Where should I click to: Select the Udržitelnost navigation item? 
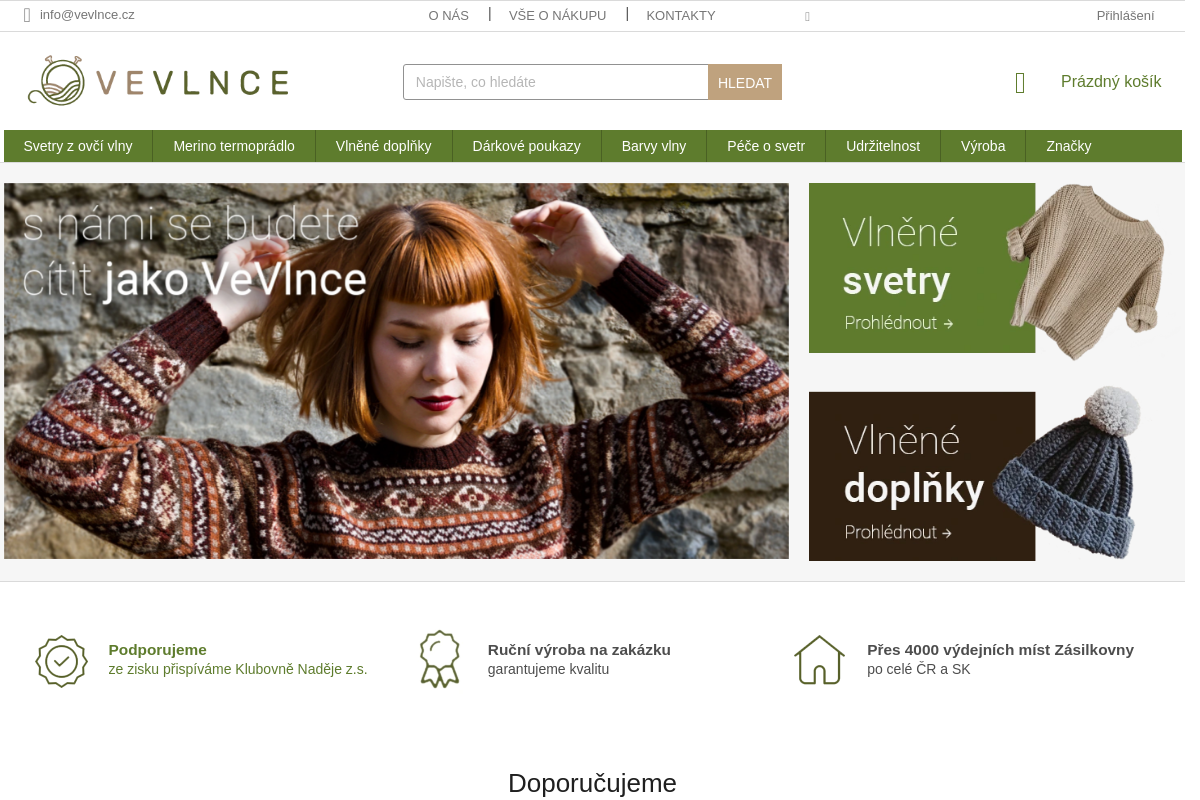(883, 146)
